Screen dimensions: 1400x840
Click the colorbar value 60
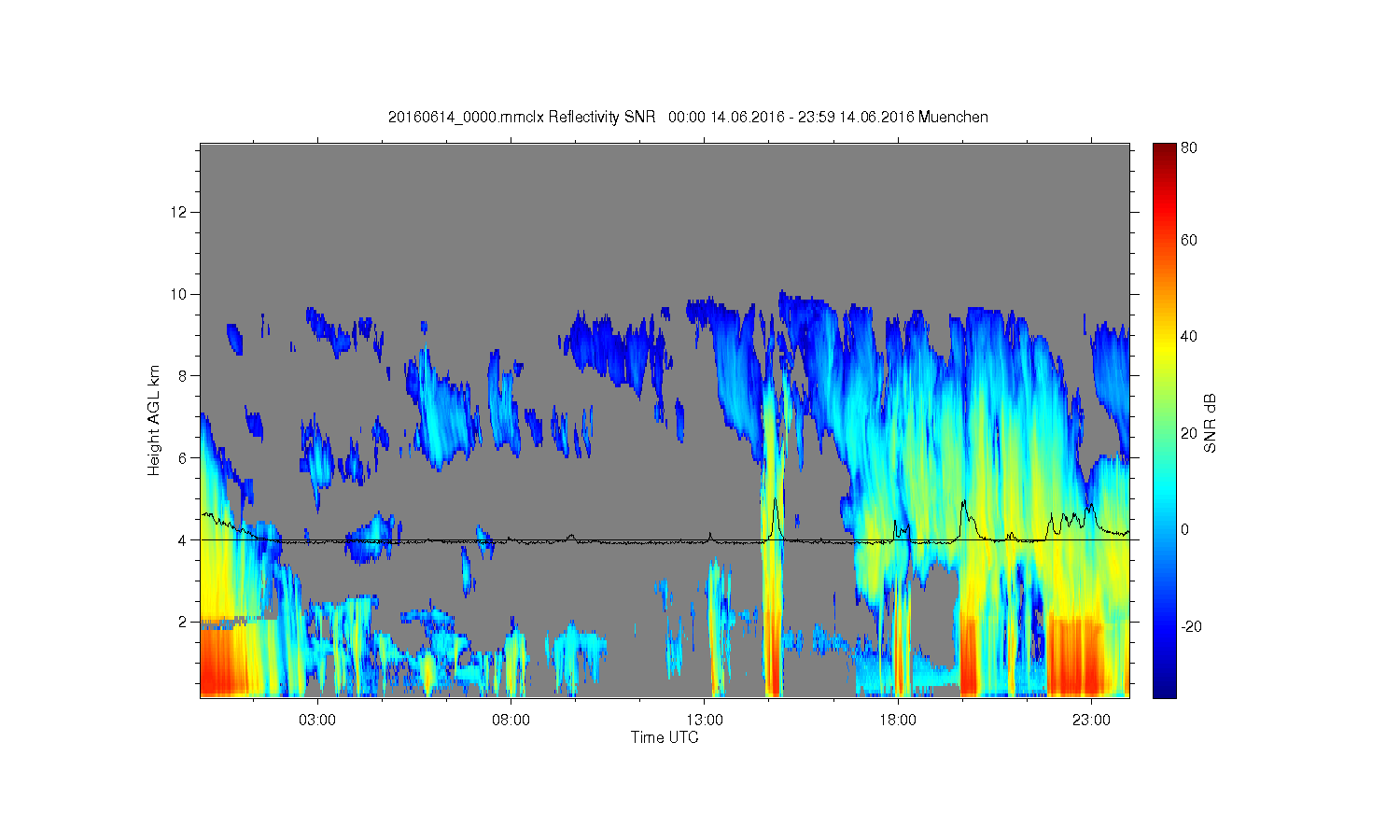pyautogui.click(x=1189, y=240)
